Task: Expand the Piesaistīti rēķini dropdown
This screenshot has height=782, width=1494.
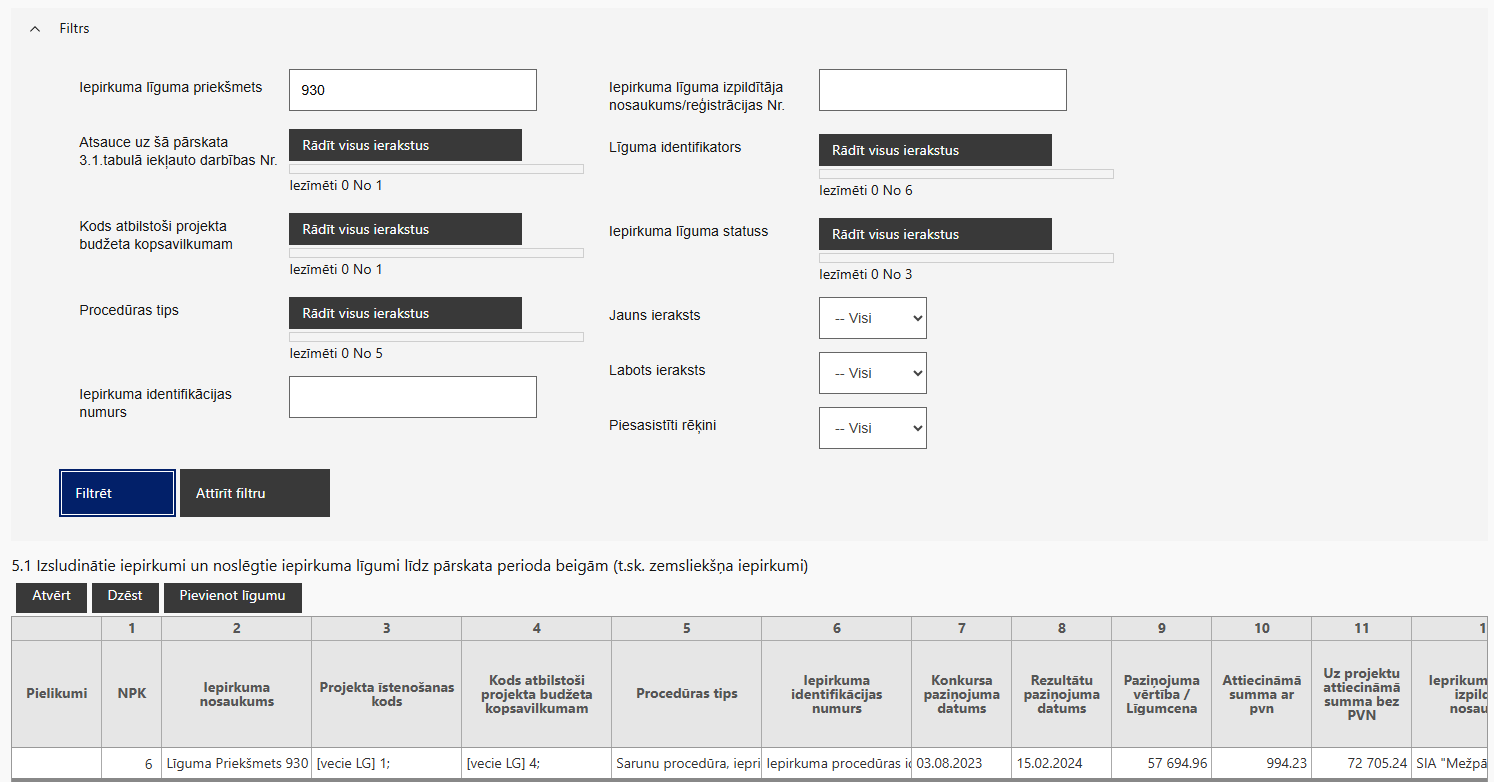Action: click(x=872, y=428)
